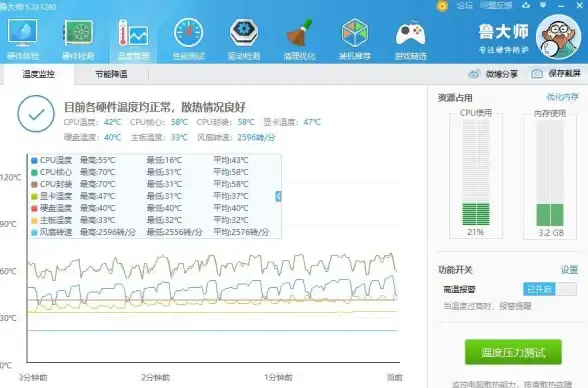Open 游戏精选 gamepad icon
588x388 pixels.
click(410, 39)
